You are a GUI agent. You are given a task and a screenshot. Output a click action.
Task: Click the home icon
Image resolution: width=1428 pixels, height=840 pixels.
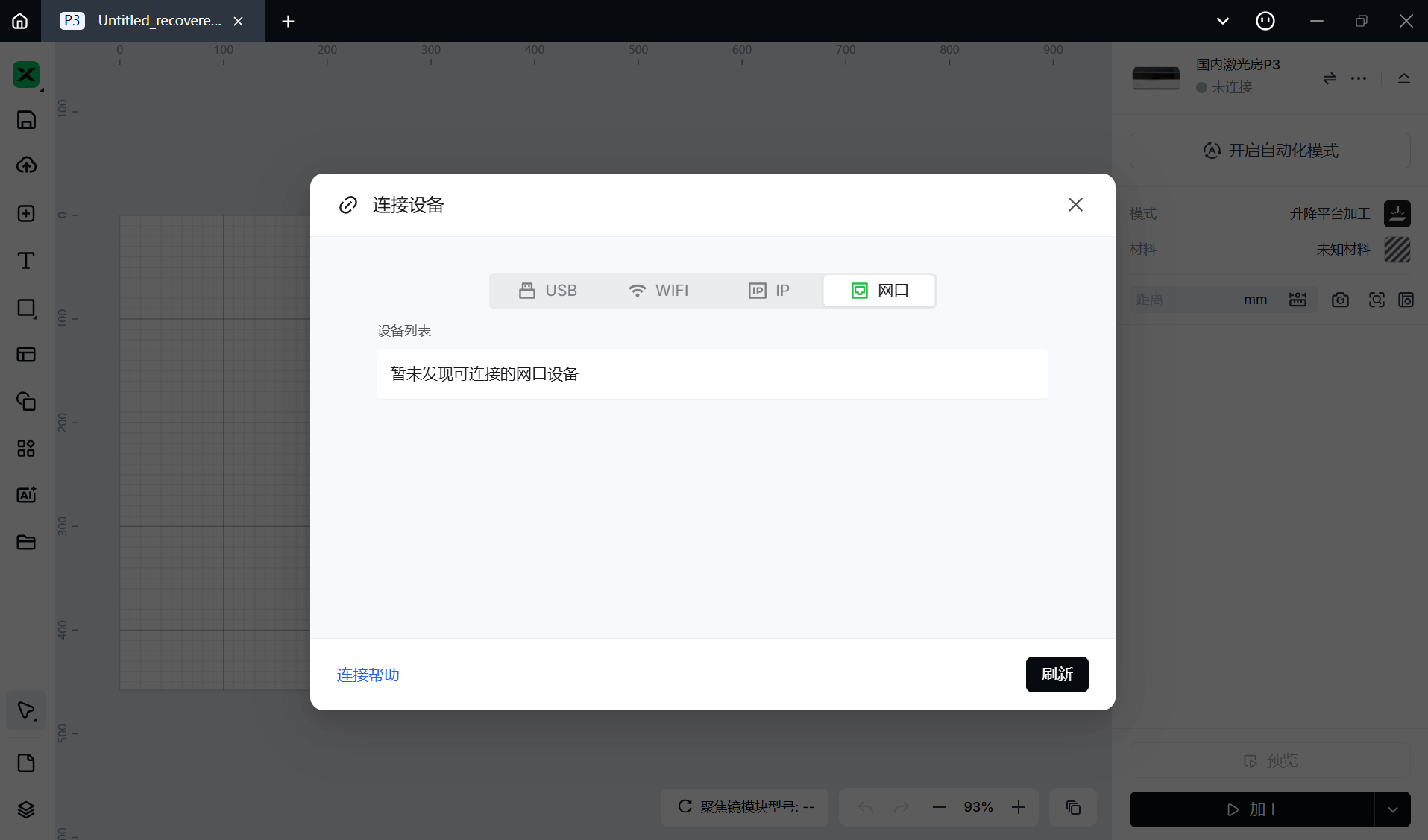coord(20,21)
